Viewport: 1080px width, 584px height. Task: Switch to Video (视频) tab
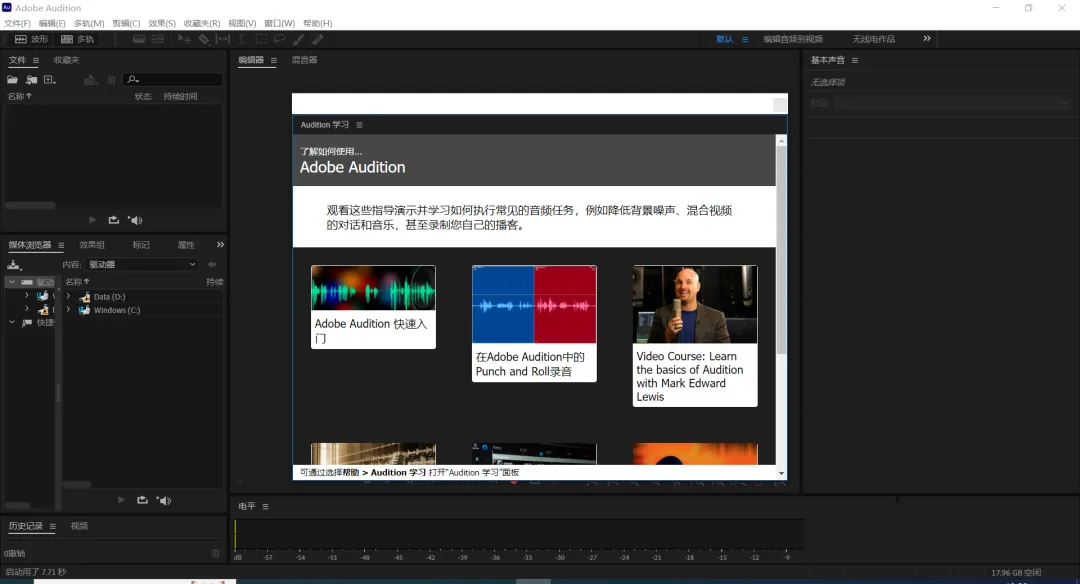(79, 525)
